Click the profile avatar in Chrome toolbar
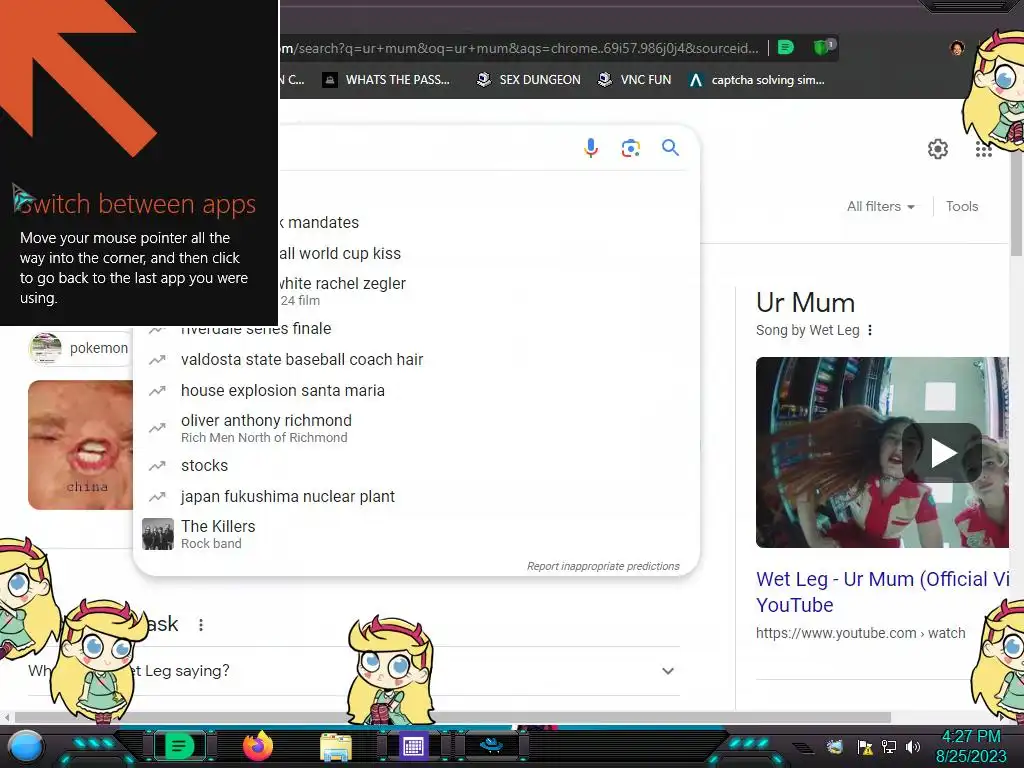Viewport: 1024px width, 768px height. [x=957, y=48]
